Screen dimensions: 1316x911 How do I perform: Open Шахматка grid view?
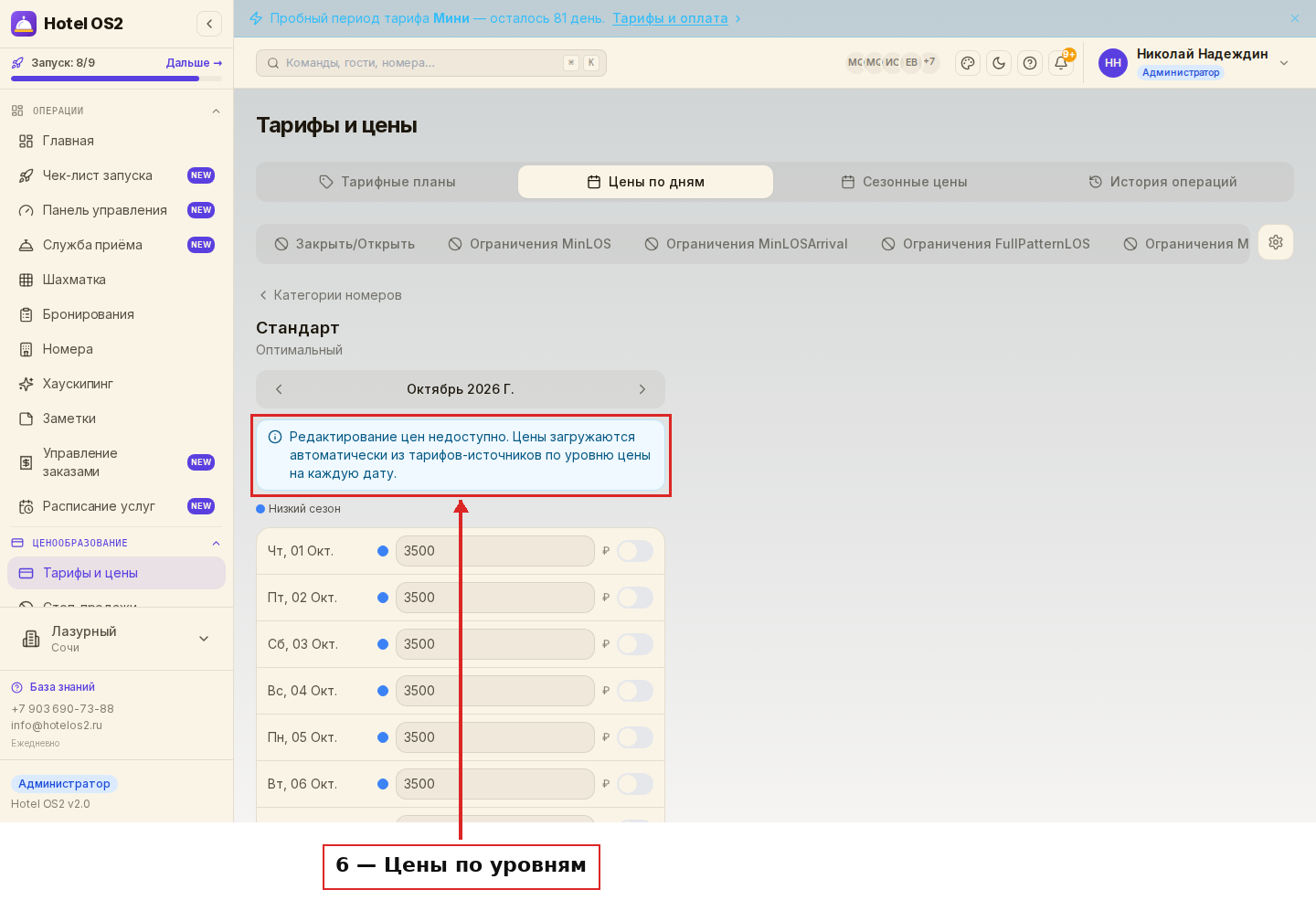point(116,280)
